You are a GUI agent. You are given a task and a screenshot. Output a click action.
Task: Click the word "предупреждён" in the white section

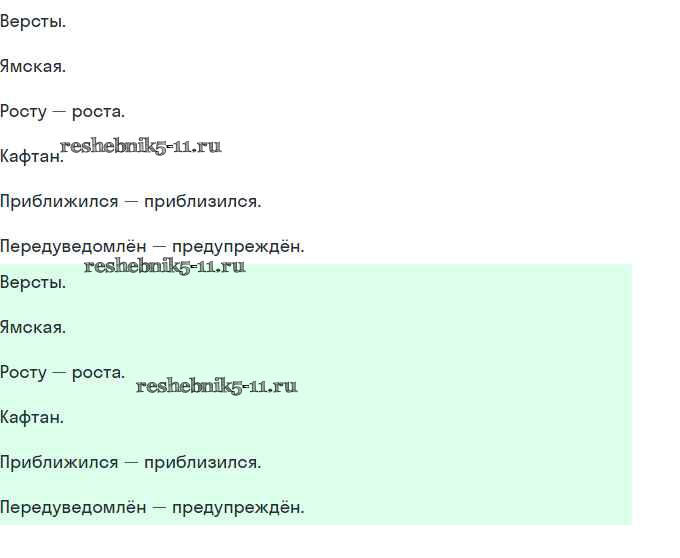click(x=238, y=247)
